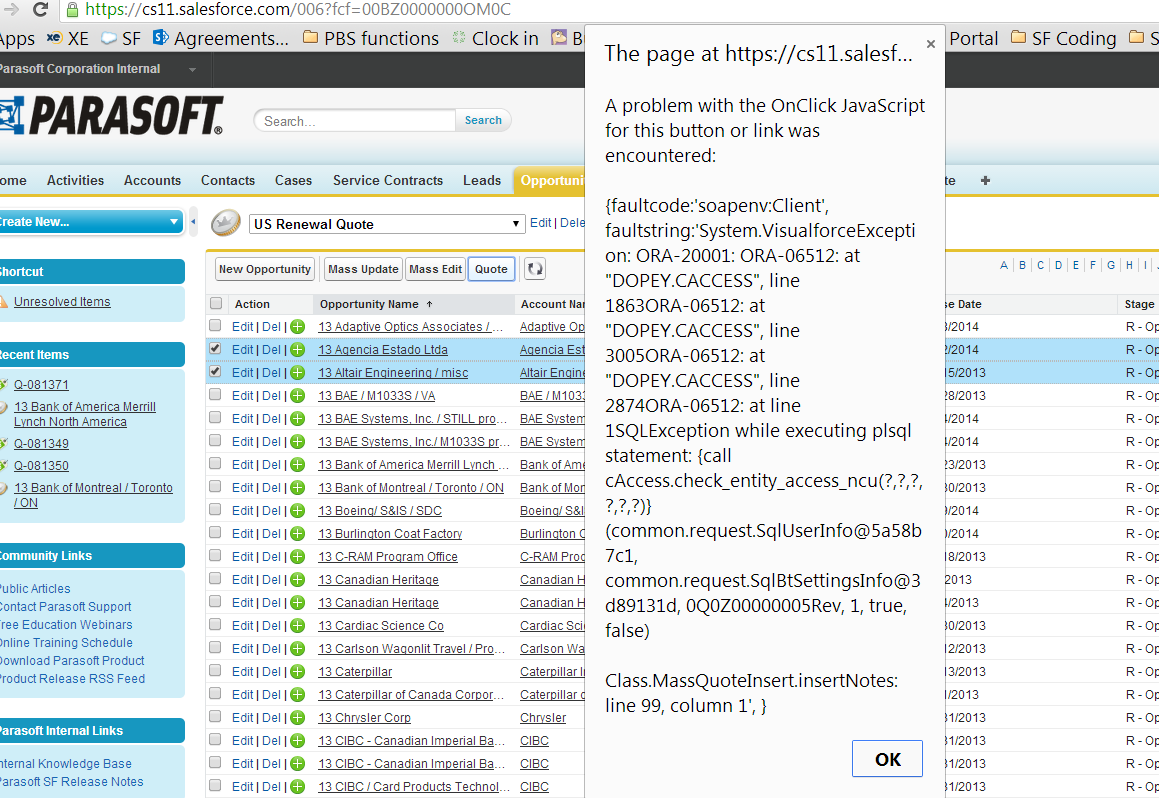Open Contact Parasoft Support link

[65, 607]
